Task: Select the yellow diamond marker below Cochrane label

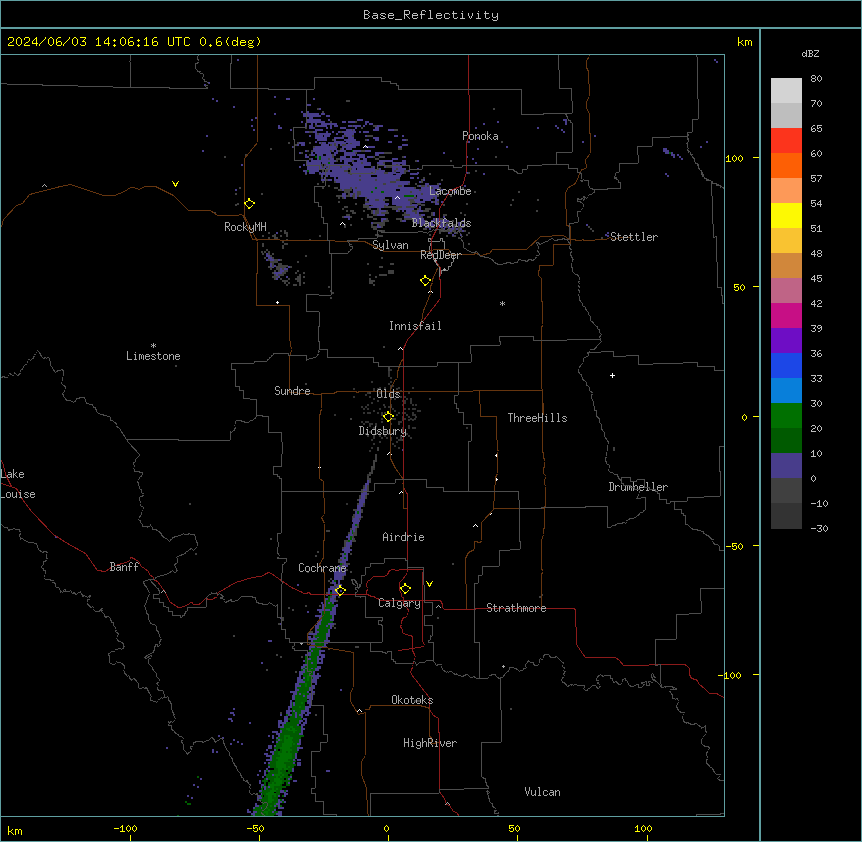Action: 340,591
